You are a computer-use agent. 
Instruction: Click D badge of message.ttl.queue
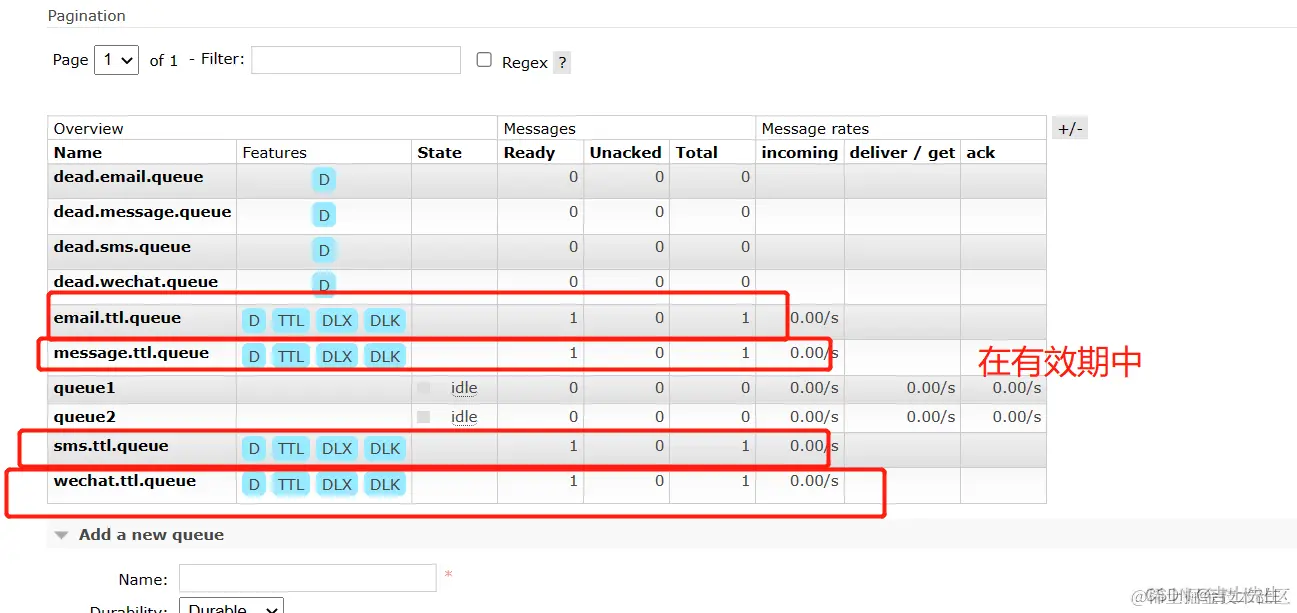pos(254,356)
